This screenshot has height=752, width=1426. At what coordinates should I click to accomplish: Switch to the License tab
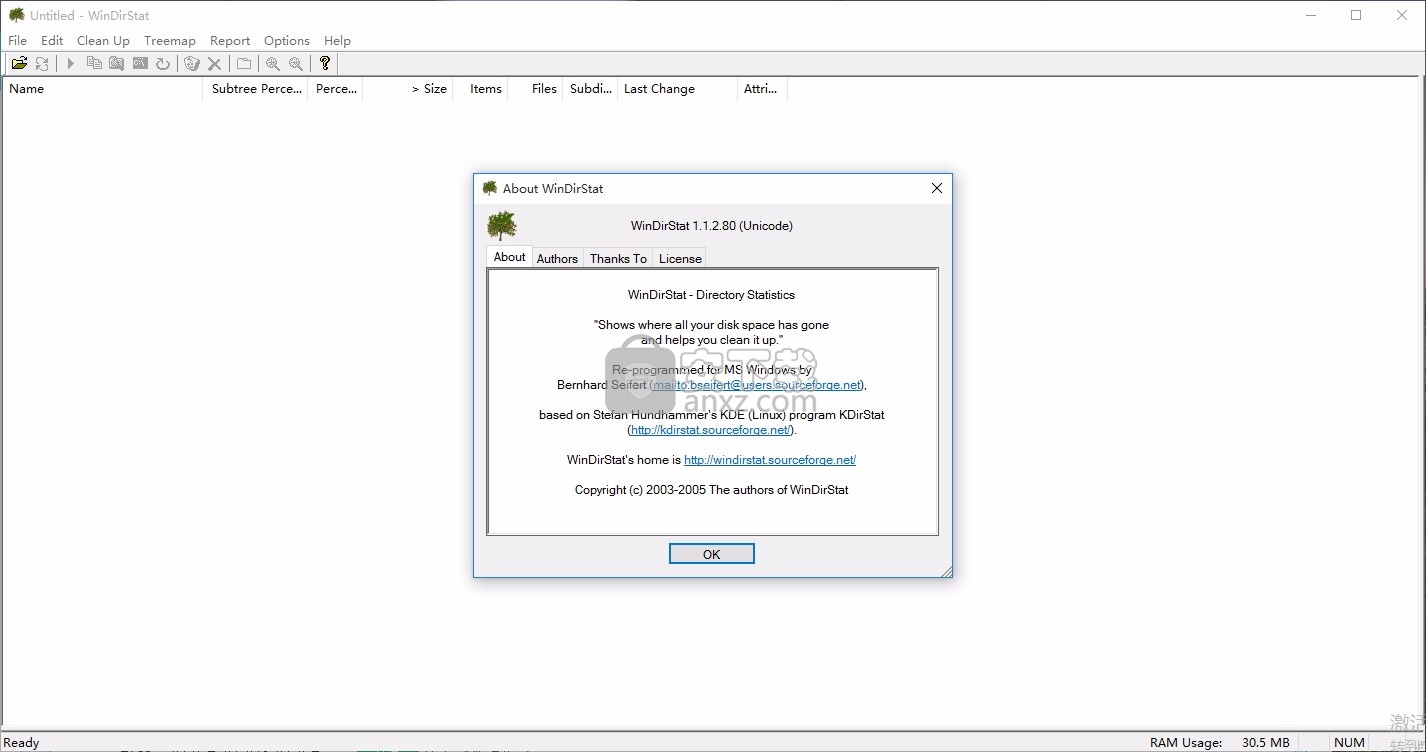pos(680,258)
